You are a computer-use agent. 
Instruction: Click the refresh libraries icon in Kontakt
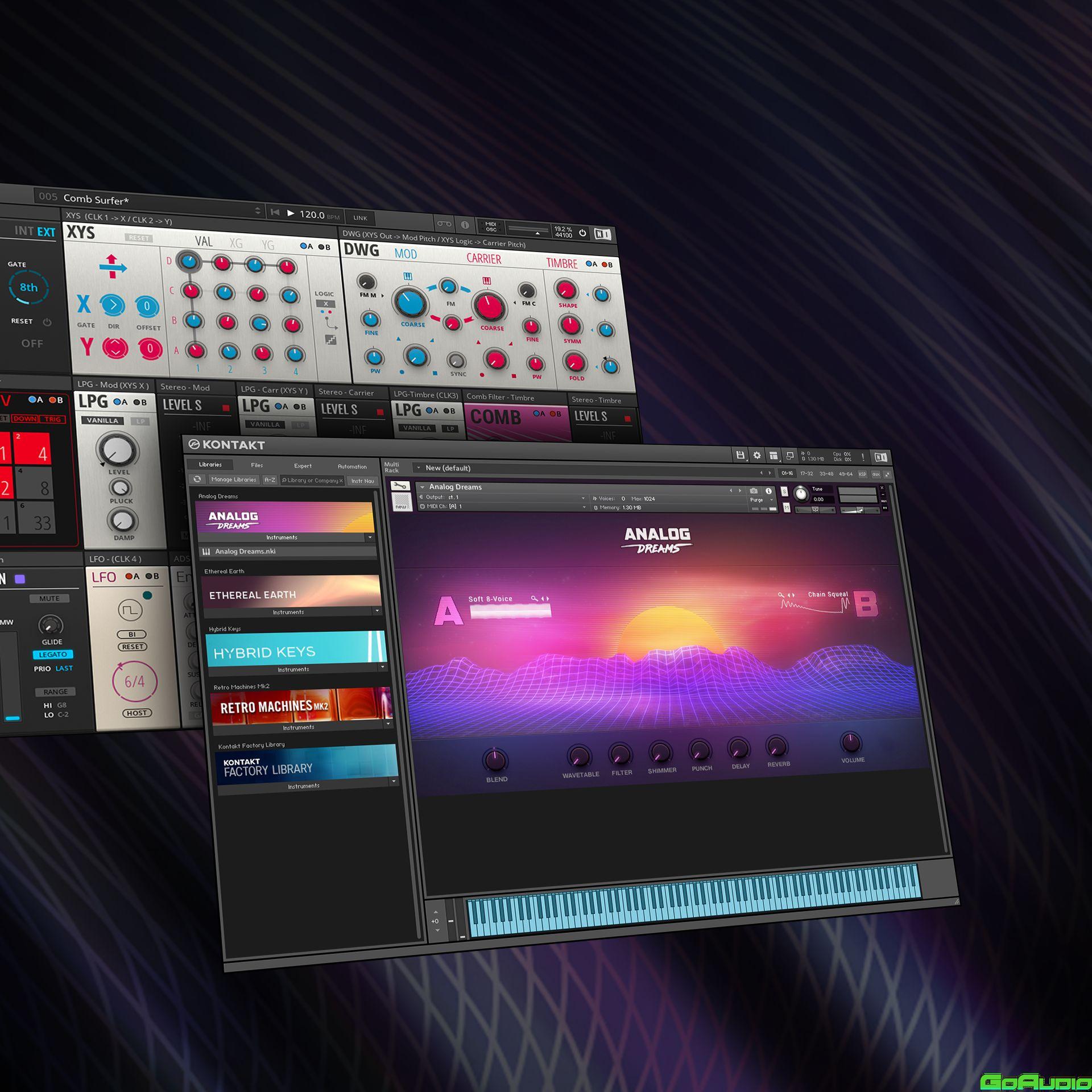[197, 479]
